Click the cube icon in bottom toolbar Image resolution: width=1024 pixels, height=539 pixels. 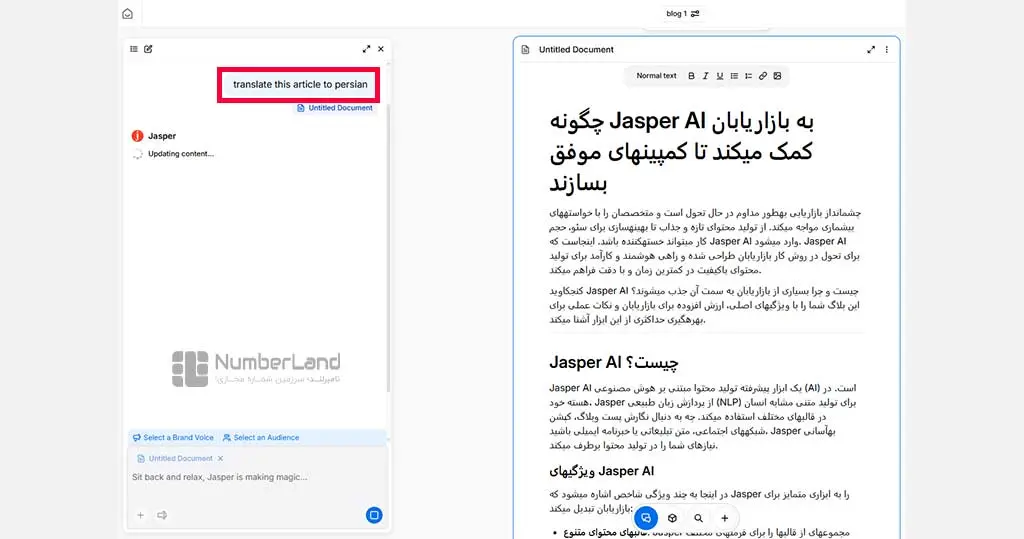672,518
